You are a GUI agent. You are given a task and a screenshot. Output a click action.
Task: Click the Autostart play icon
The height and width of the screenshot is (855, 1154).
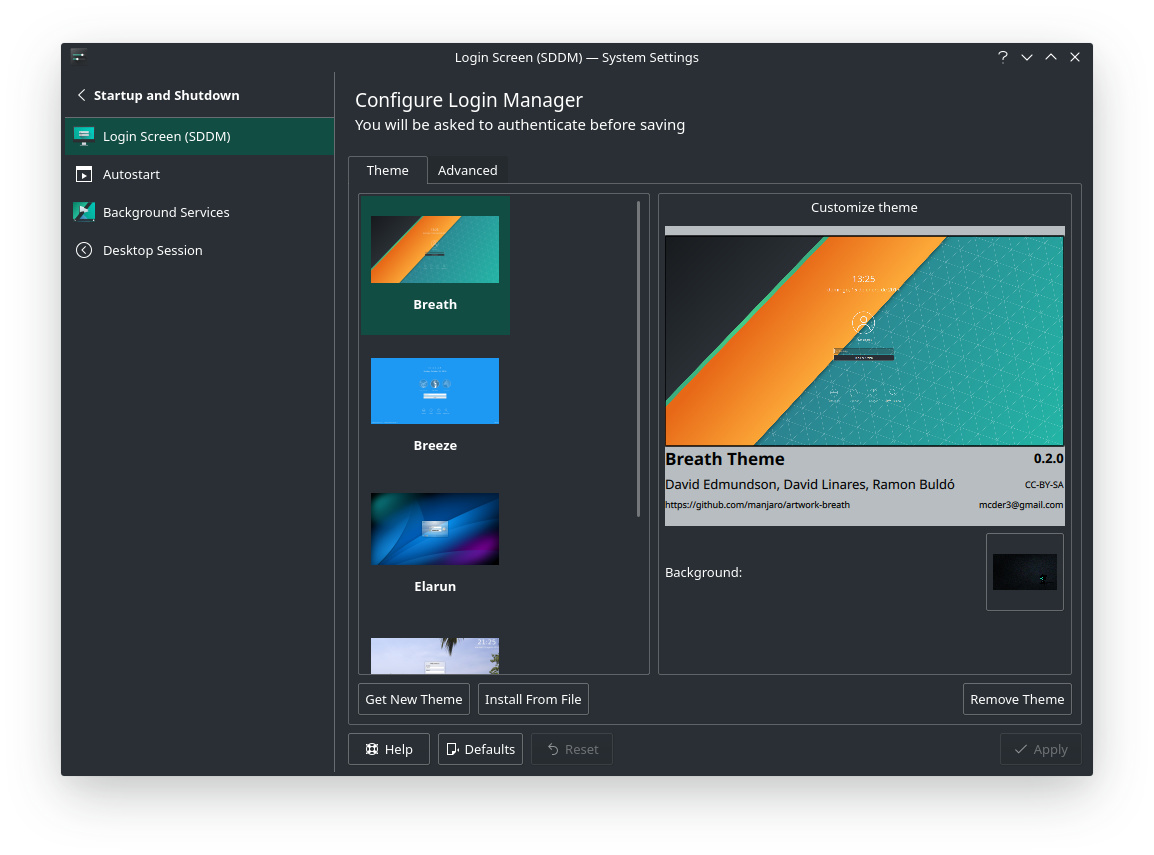pos(84,174)
